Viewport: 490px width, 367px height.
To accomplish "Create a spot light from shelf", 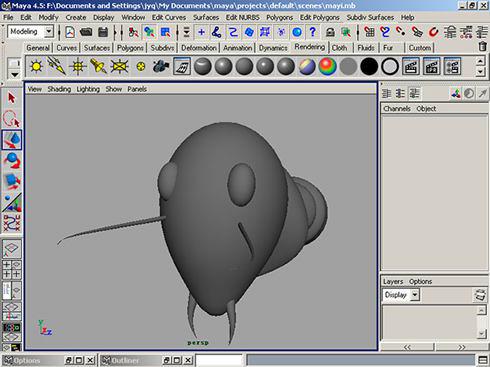I will point(99,66).
